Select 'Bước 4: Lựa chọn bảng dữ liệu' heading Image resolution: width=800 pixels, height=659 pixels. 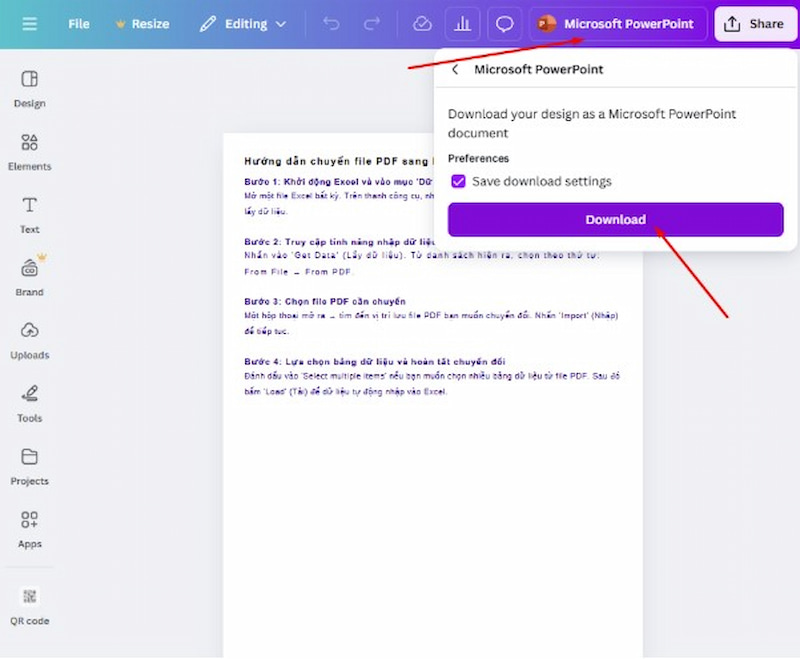coord(374,362)
